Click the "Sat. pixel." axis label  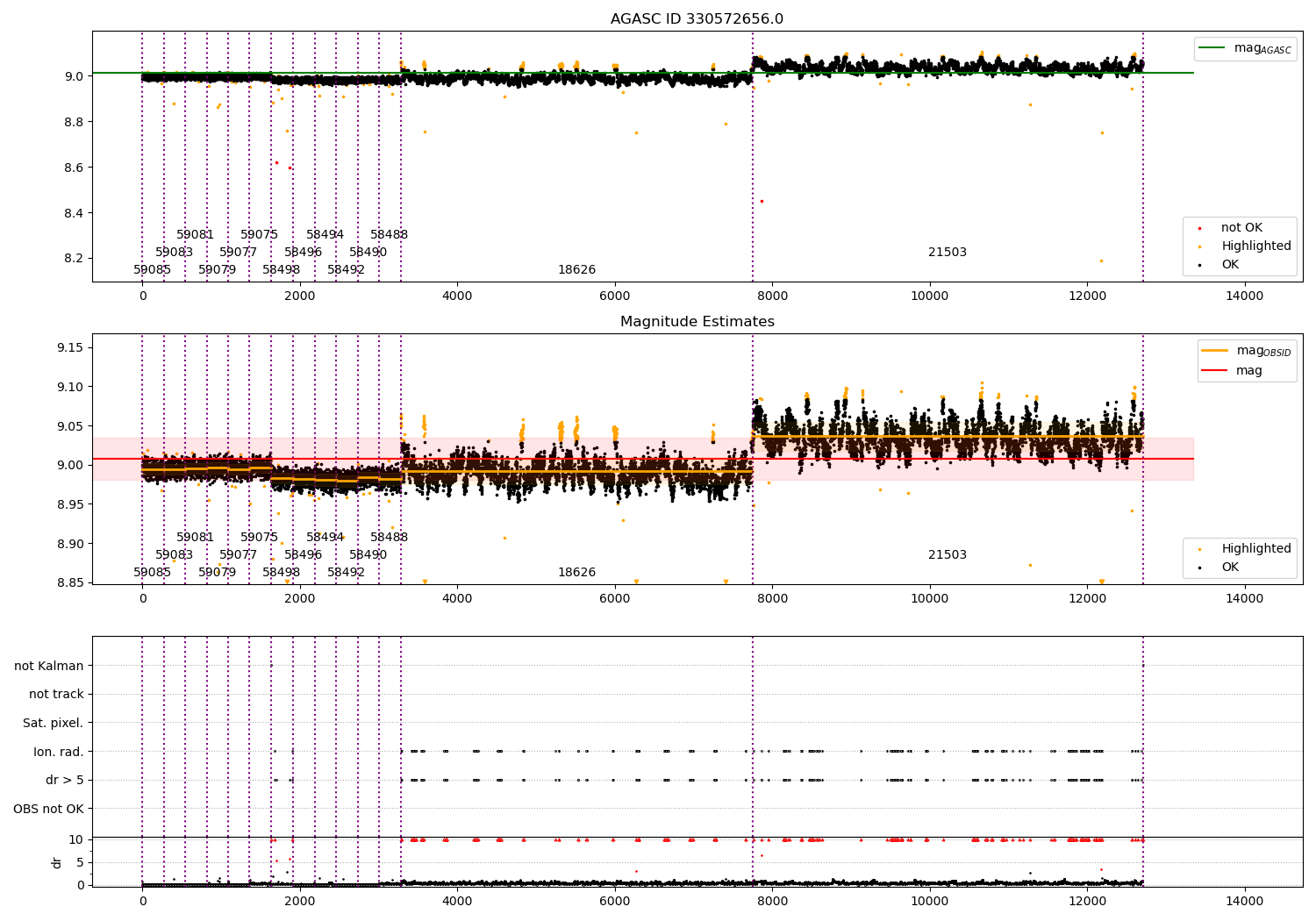pos(54,724)
